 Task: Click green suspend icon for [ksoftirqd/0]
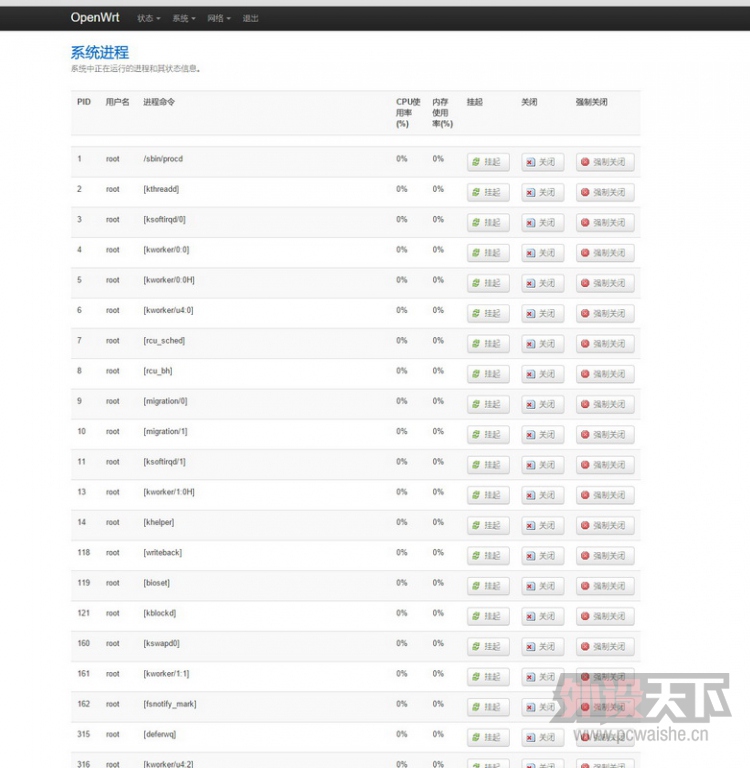(x=476, y=222)
